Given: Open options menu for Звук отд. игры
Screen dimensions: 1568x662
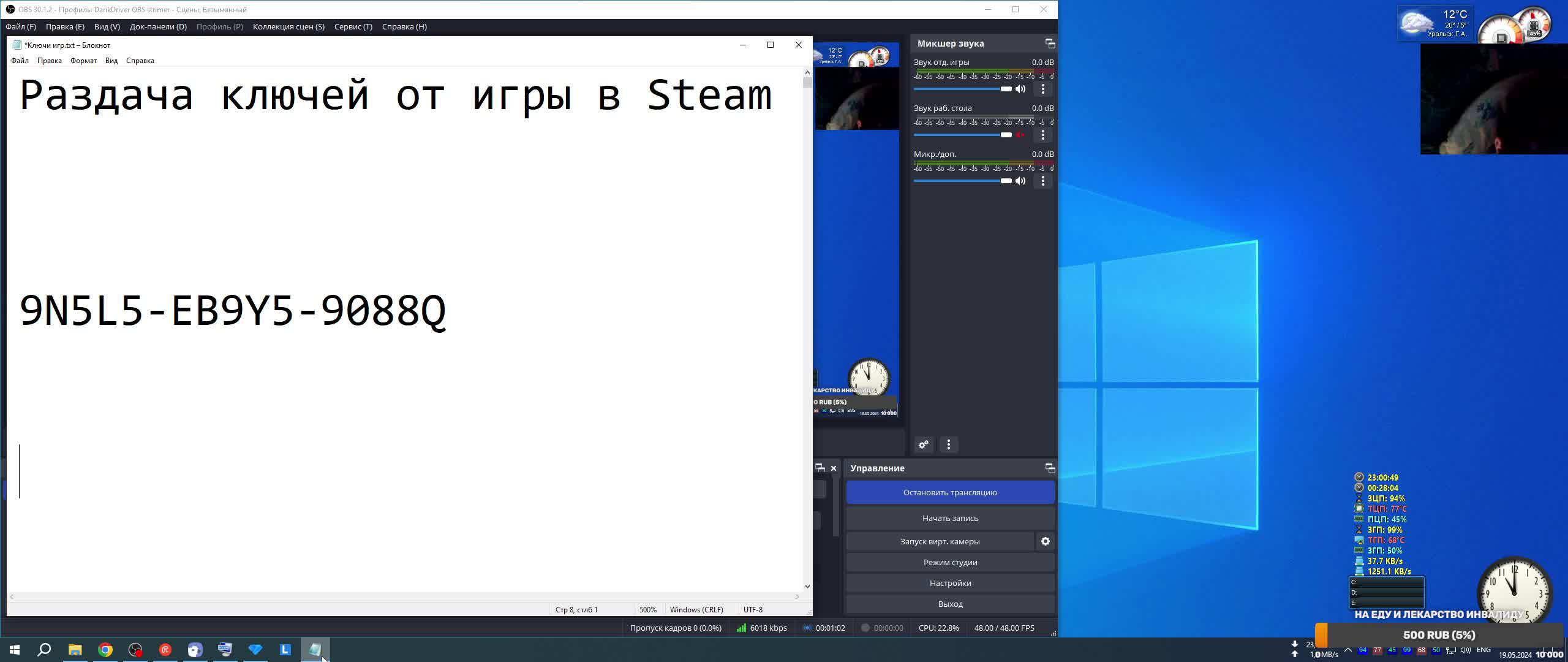Looking at the screenshot, I should click(x=1043, y=89).
